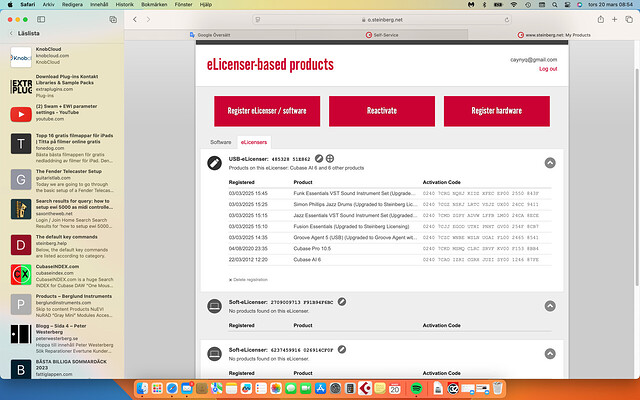Select Cubase AI 6 product row
The height and width of the screenshot is (400, 640).
390,259
